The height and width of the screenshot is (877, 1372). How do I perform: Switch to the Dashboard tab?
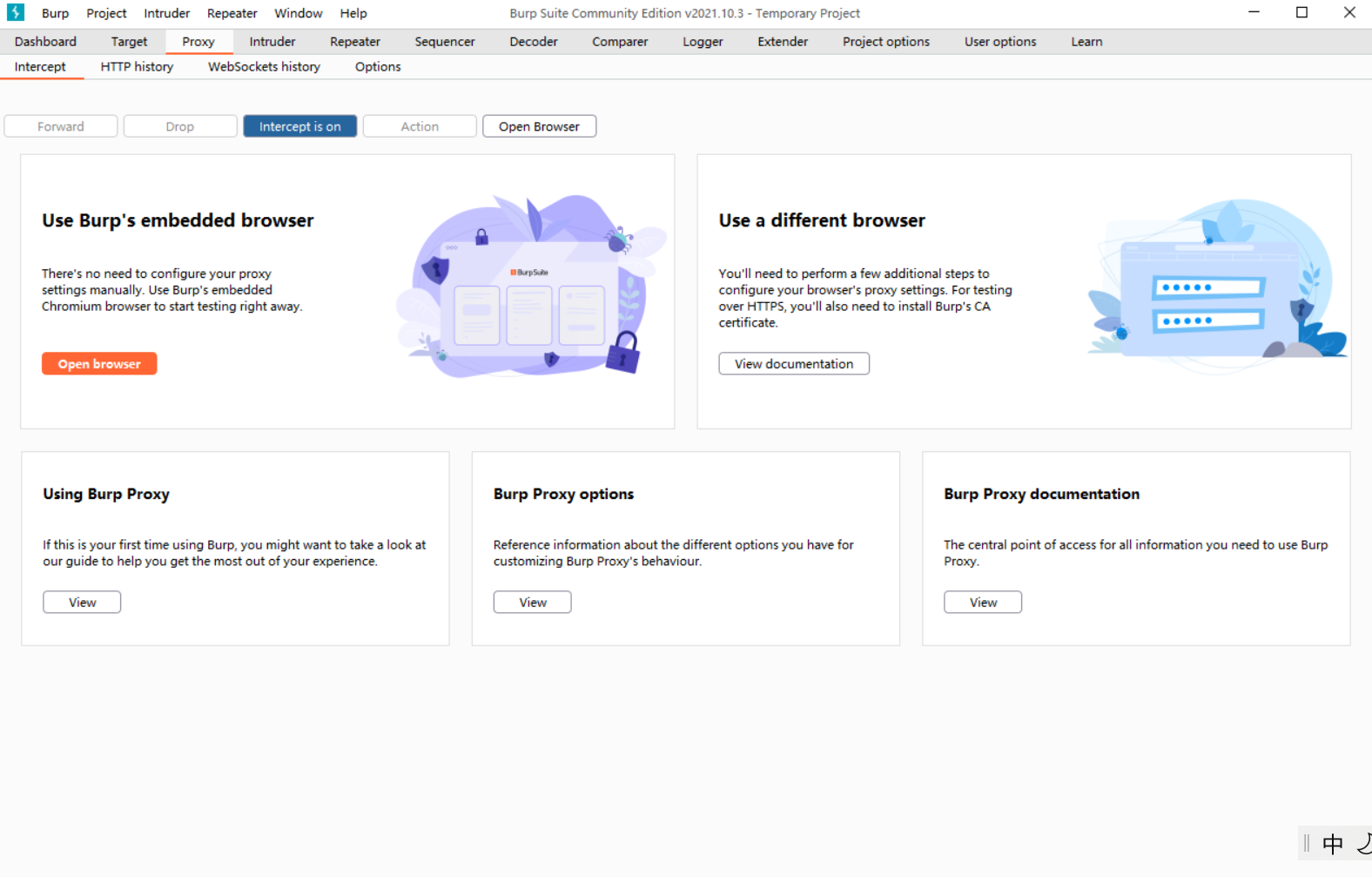tap(45, 42)
